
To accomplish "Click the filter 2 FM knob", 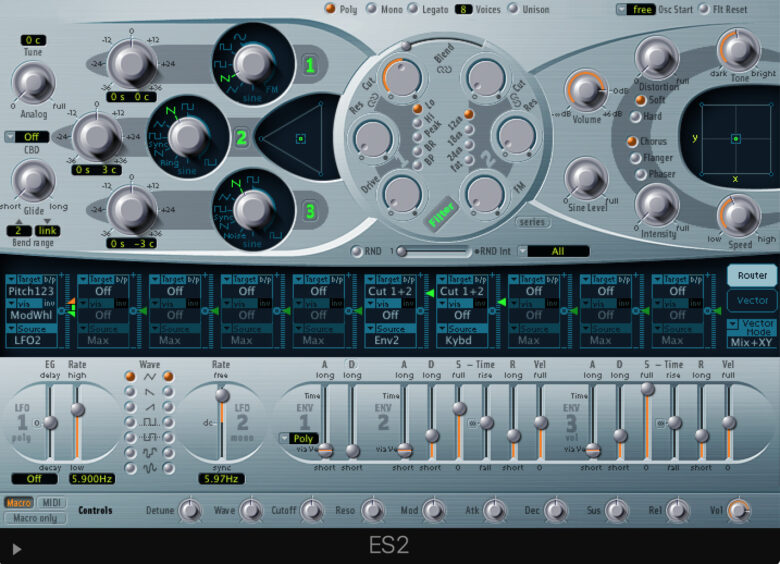I will pos(485,194).
